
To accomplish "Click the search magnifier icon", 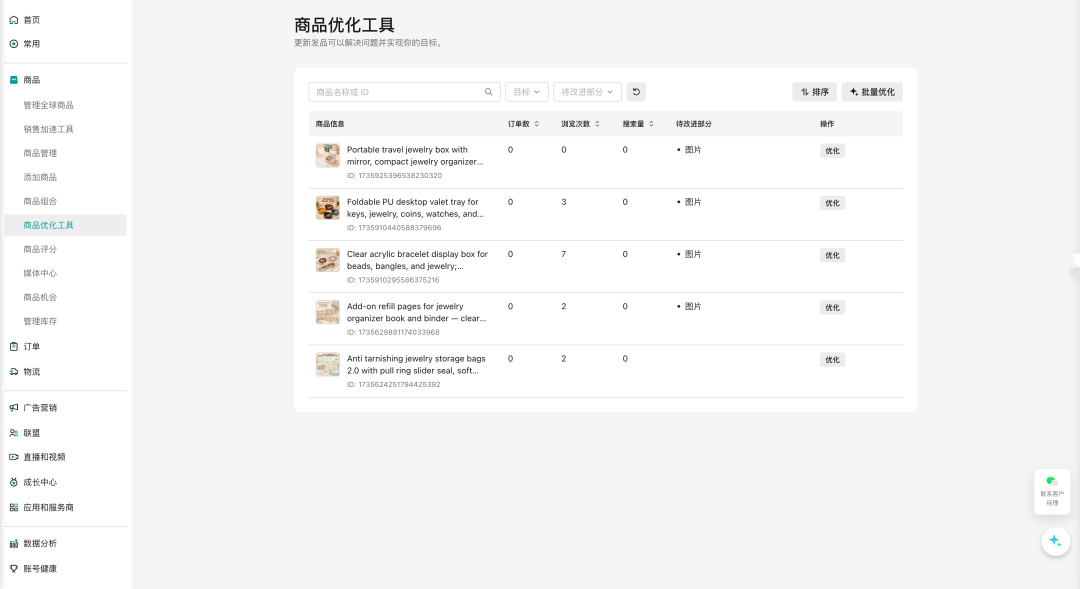I will point(488,92).
